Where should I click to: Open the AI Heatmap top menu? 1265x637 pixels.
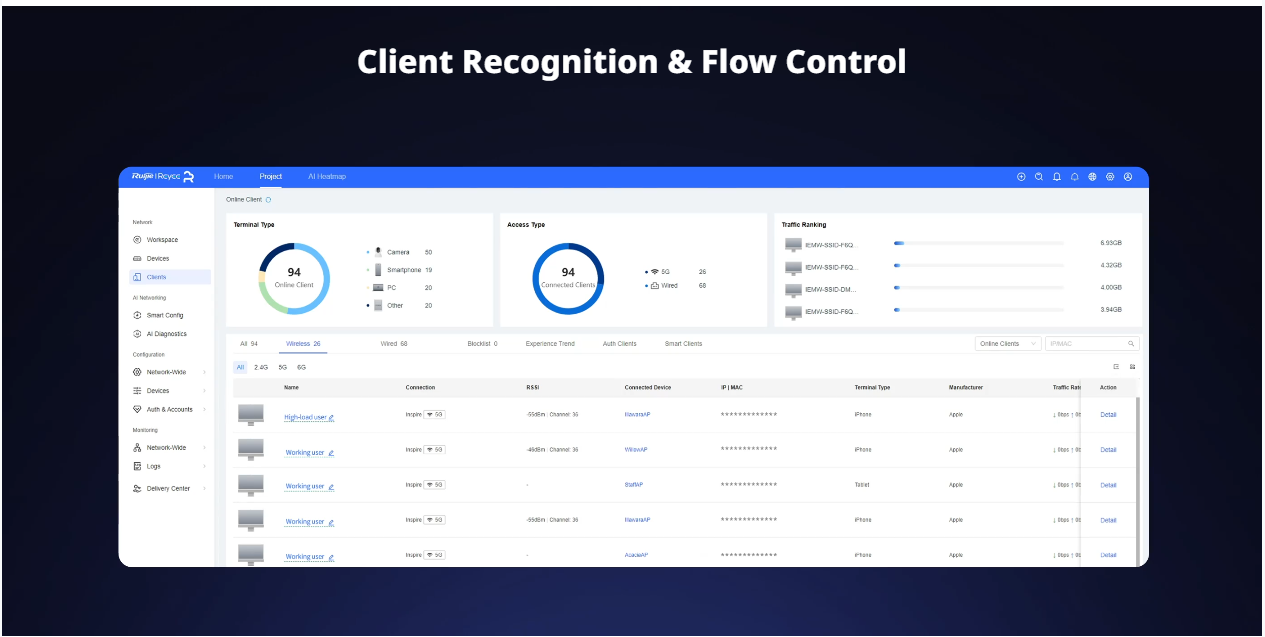(x=327, y=177)
